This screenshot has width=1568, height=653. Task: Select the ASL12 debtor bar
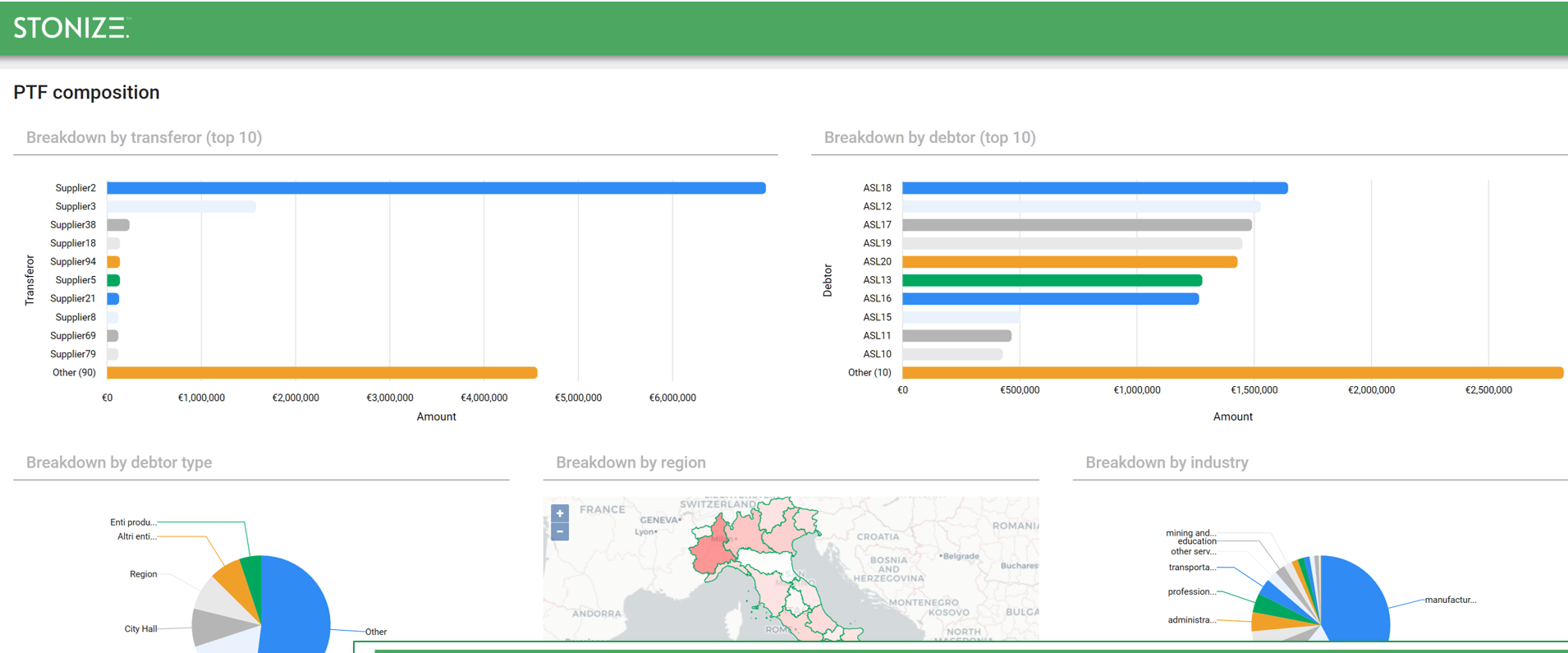1081,206
